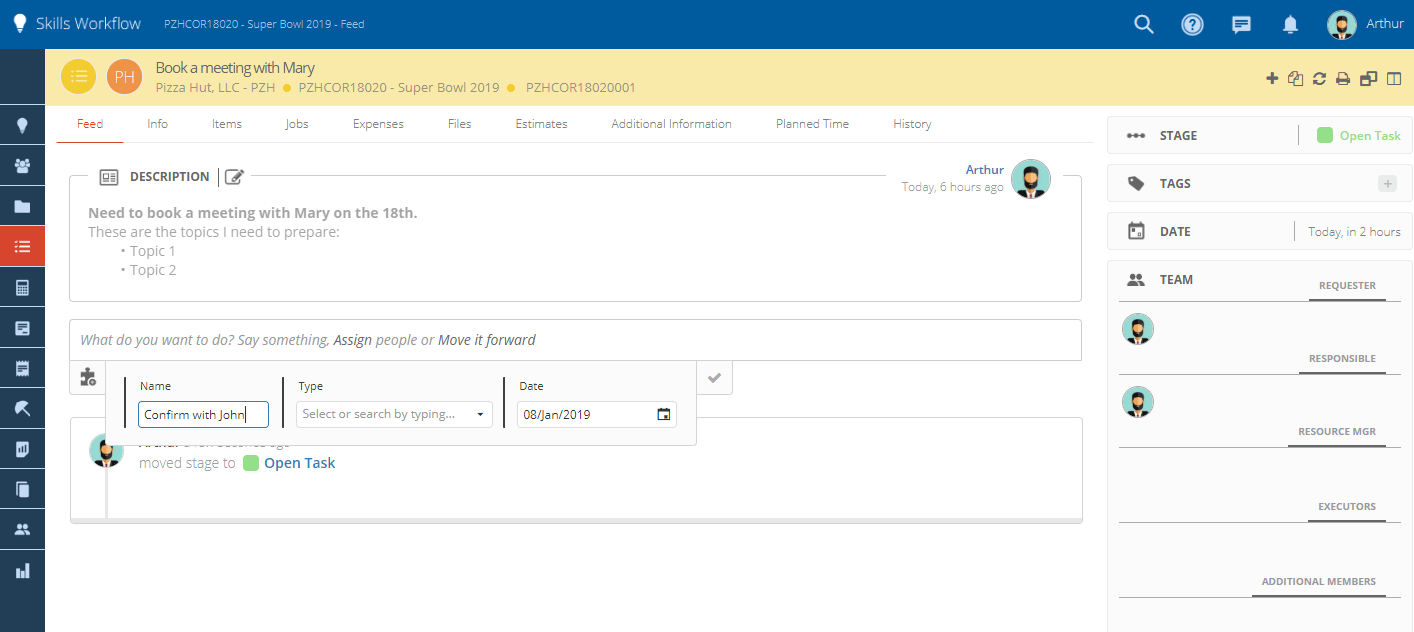This screenshot has height=632, width=1414.
Task: Click the Open Task stage link in feed
Action: click(299, 463)
